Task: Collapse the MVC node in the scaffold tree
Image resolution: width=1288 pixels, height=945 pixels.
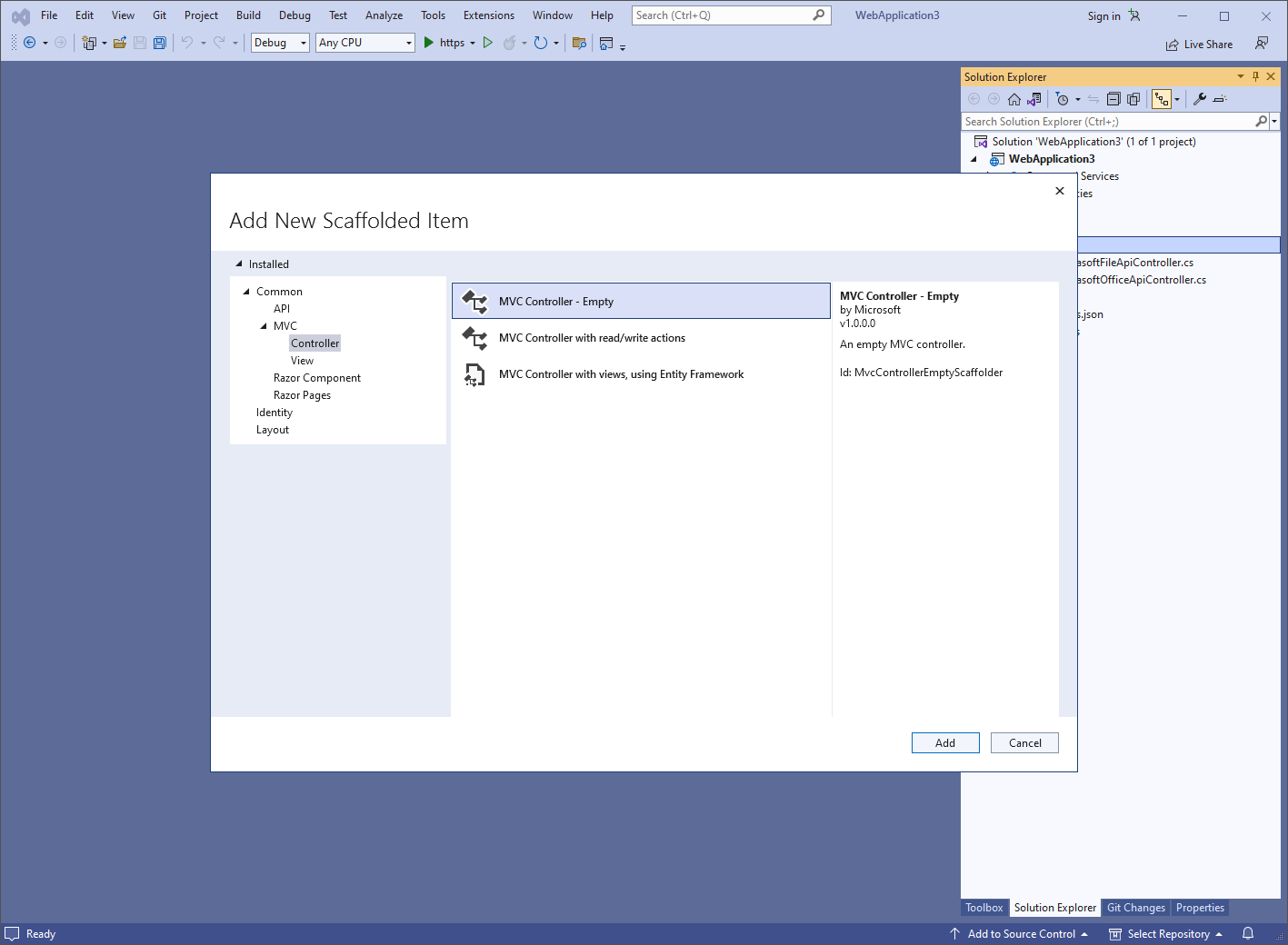Action: coord(264,326)
